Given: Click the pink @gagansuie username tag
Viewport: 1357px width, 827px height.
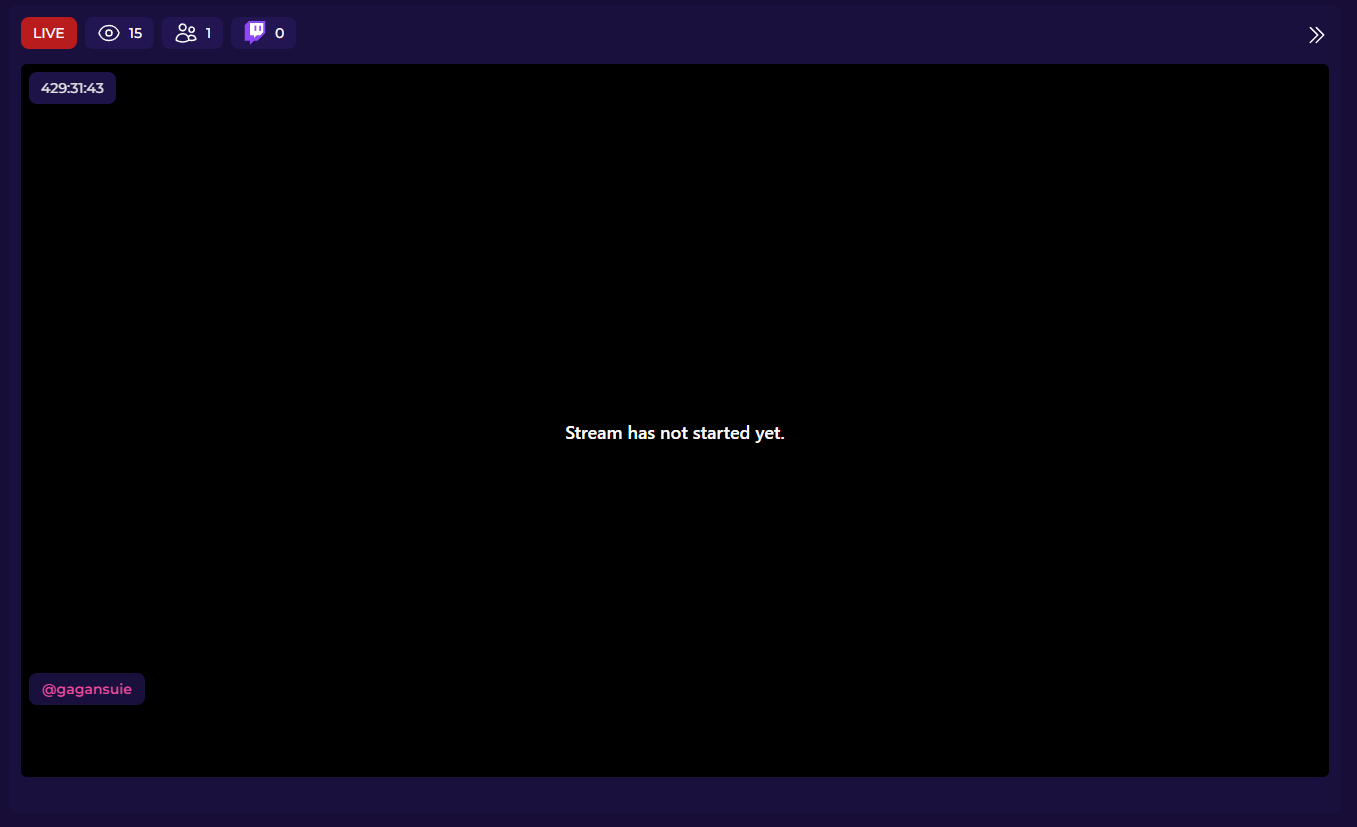Looking at the screenshot, I should pos(86,688).
